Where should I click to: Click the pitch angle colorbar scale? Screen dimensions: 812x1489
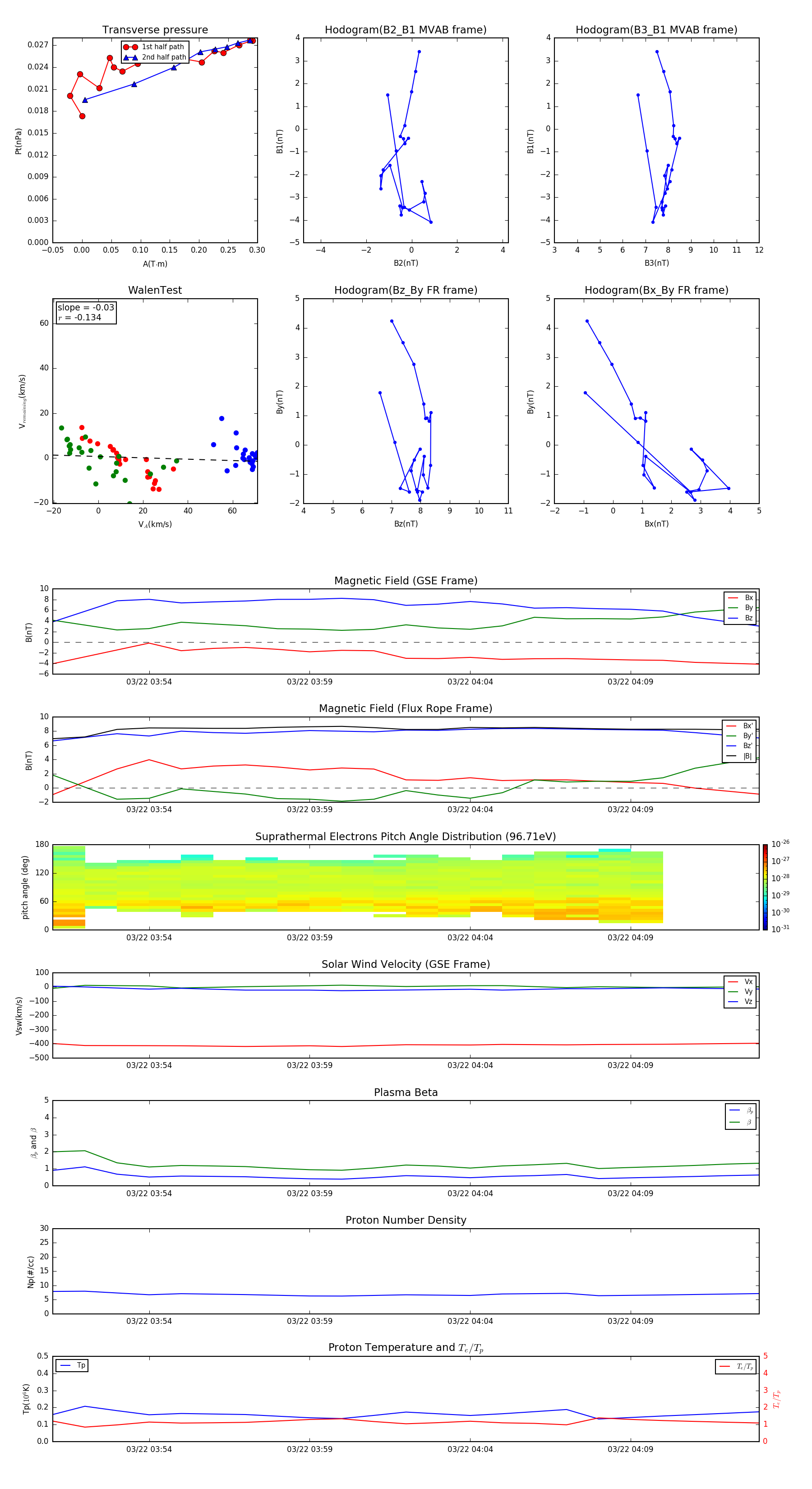[765, 887]
